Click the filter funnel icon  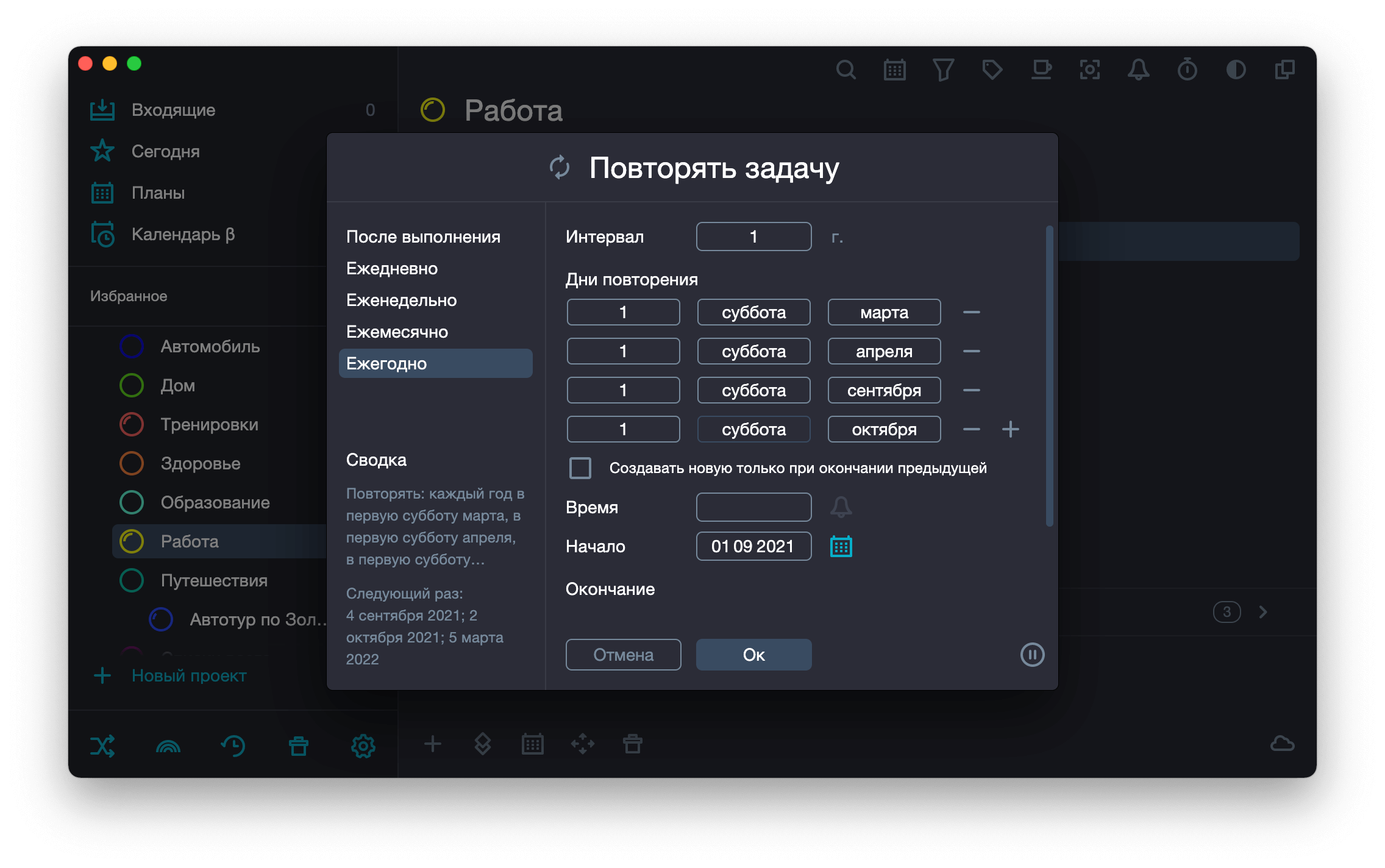[x=943, y=69]
